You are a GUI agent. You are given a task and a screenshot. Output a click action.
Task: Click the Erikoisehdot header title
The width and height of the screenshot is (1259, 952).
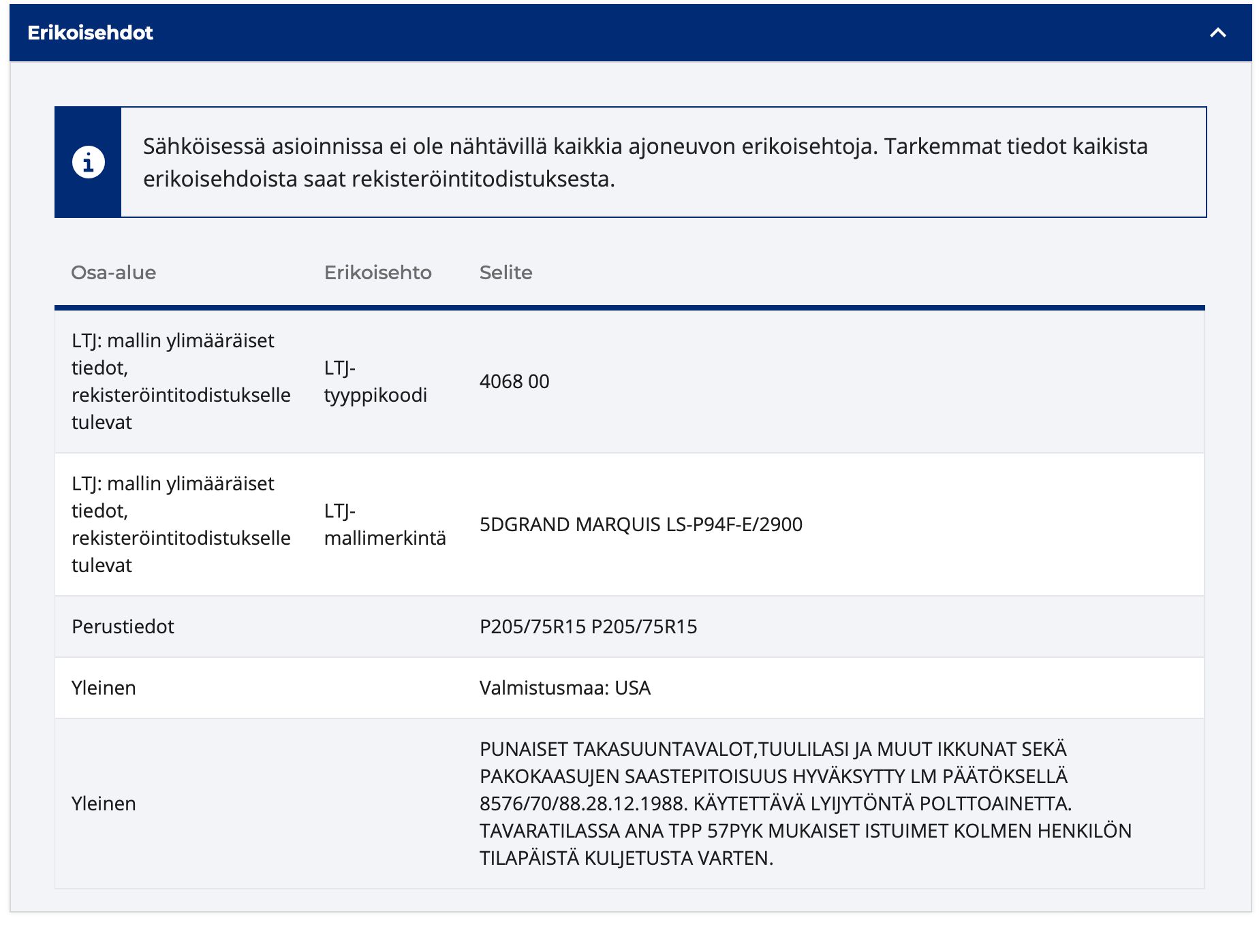click(x=90, y=33)
